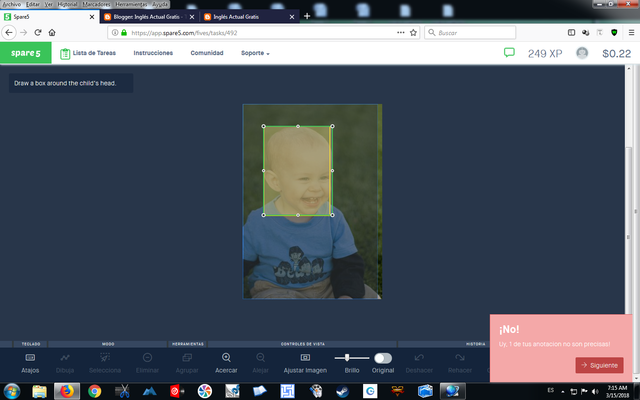Click the right-middle handle of the box
The image size is (640, 400).
[x=332, y=171]
